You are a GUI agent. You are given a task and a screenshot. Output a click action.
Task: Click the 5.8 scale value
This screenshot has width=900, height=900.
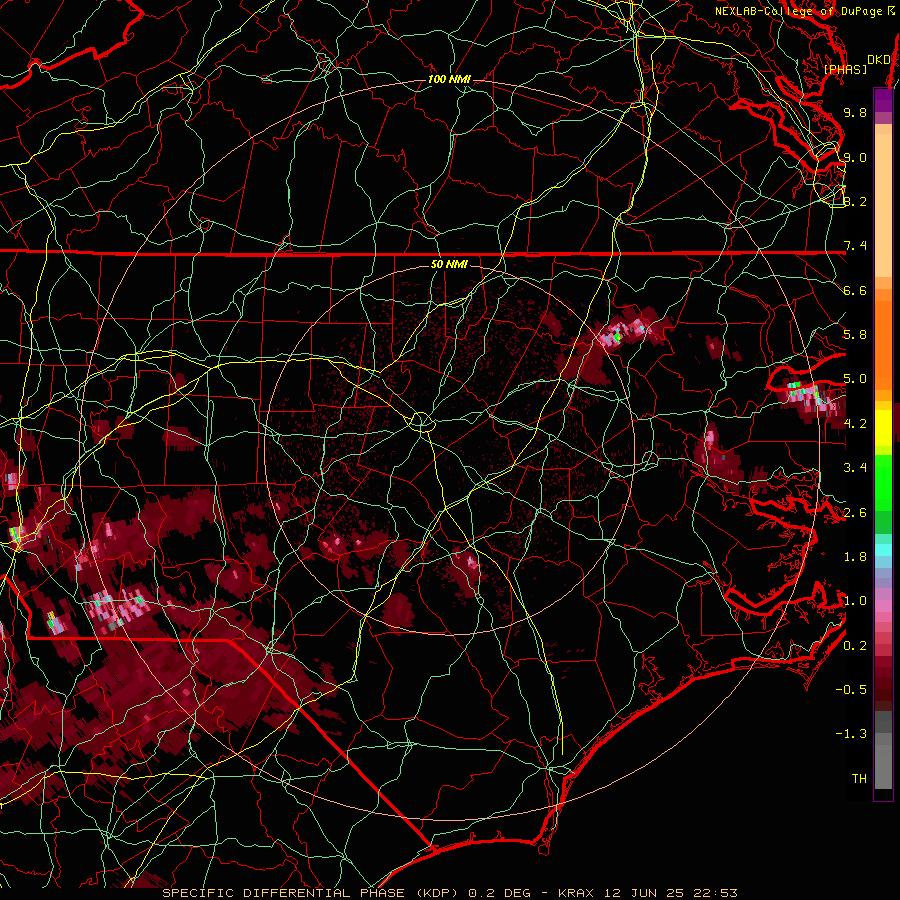(x=855, y=335)
